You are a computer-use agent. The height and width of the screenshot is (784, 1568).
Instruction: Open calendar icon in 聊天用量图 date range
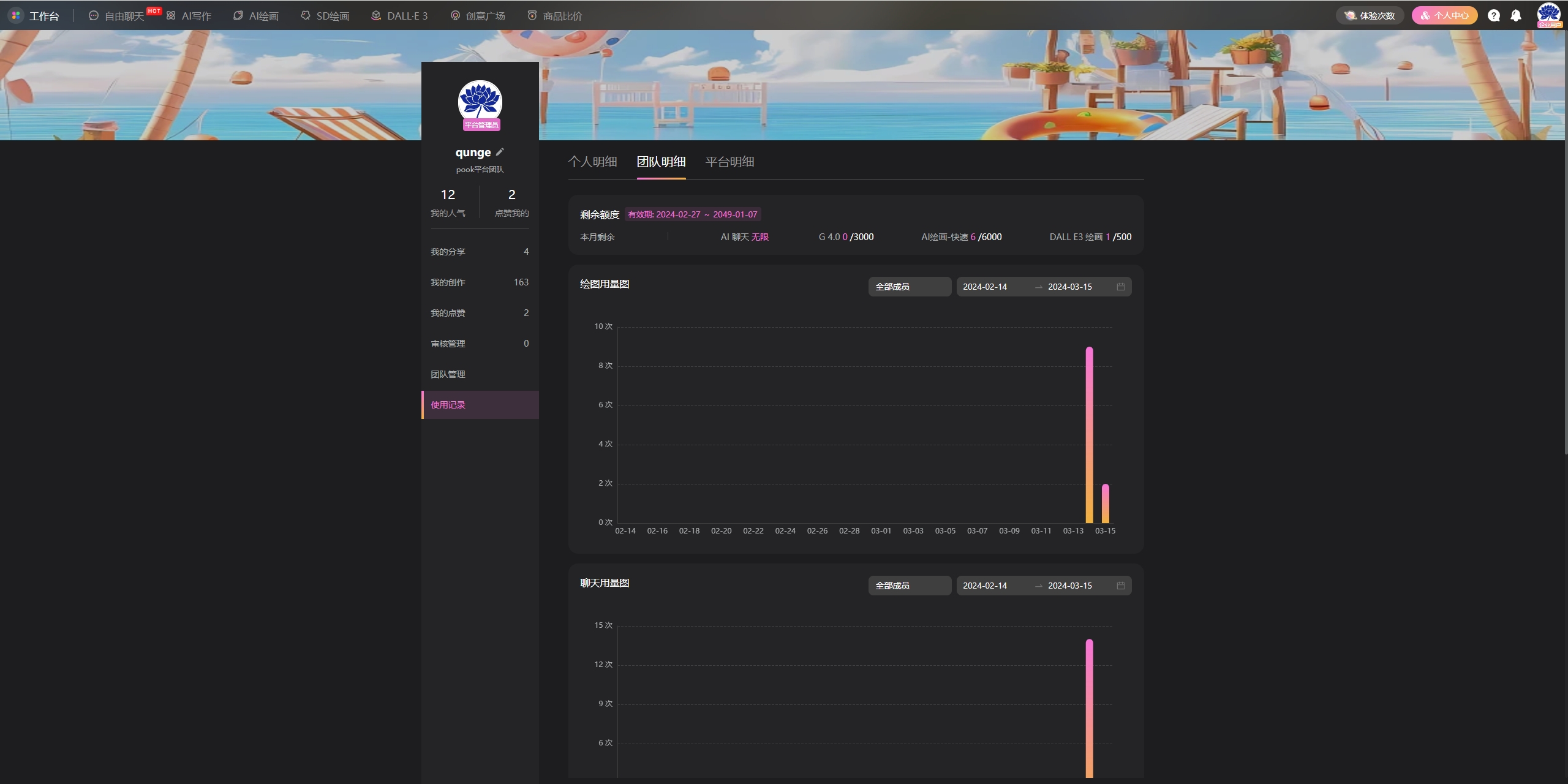click(1121, 586)
